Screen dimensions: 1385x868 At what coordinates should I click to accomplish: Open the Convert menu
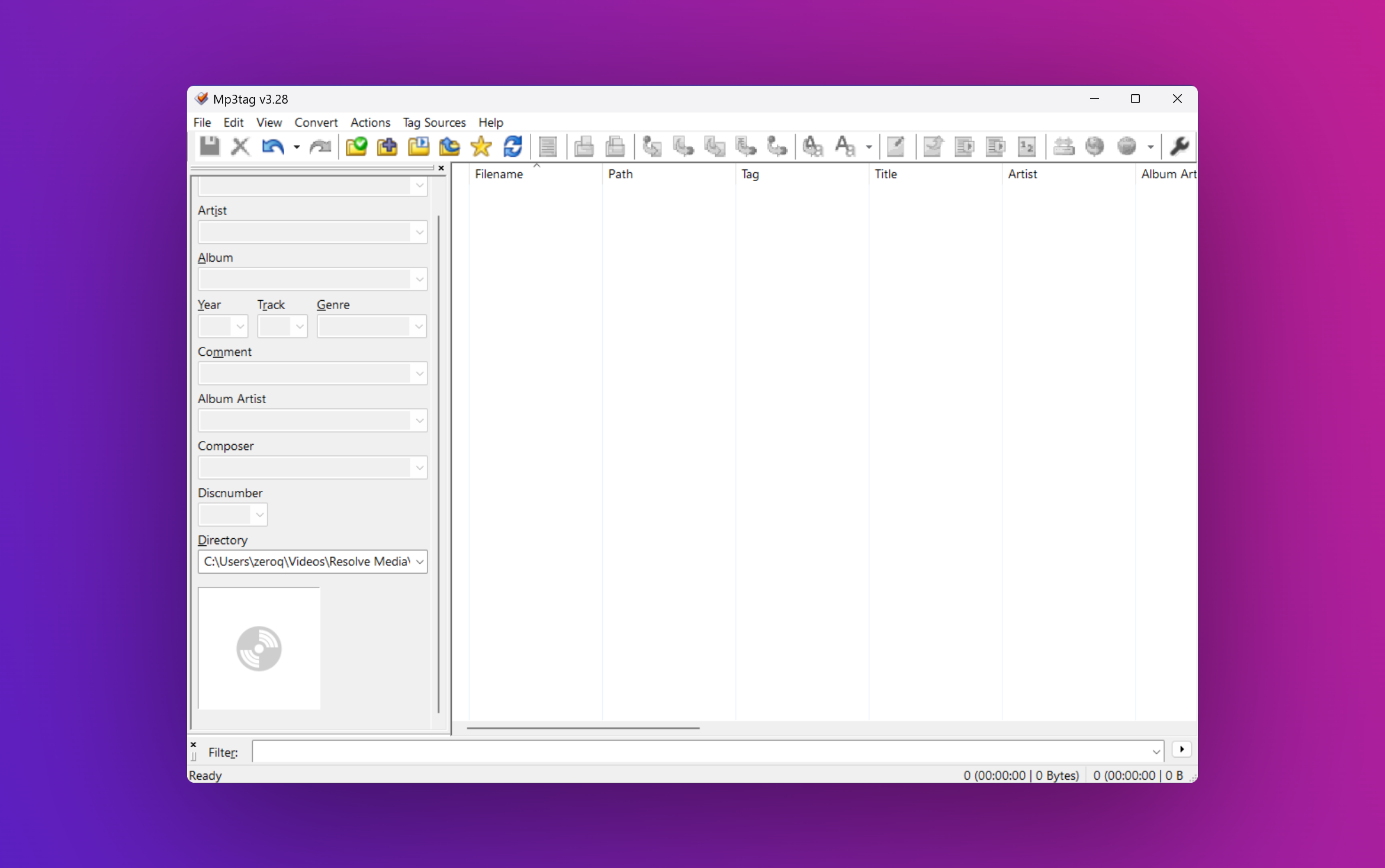316,123
